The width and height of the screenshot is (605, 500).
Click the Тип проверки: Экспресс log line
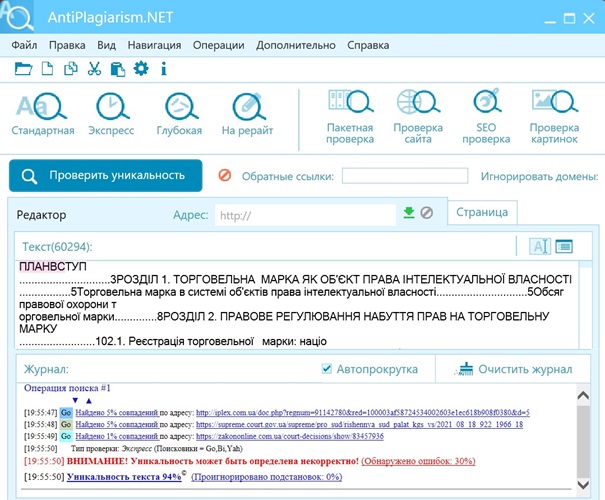pyautogui.click(x=157, y=448)
